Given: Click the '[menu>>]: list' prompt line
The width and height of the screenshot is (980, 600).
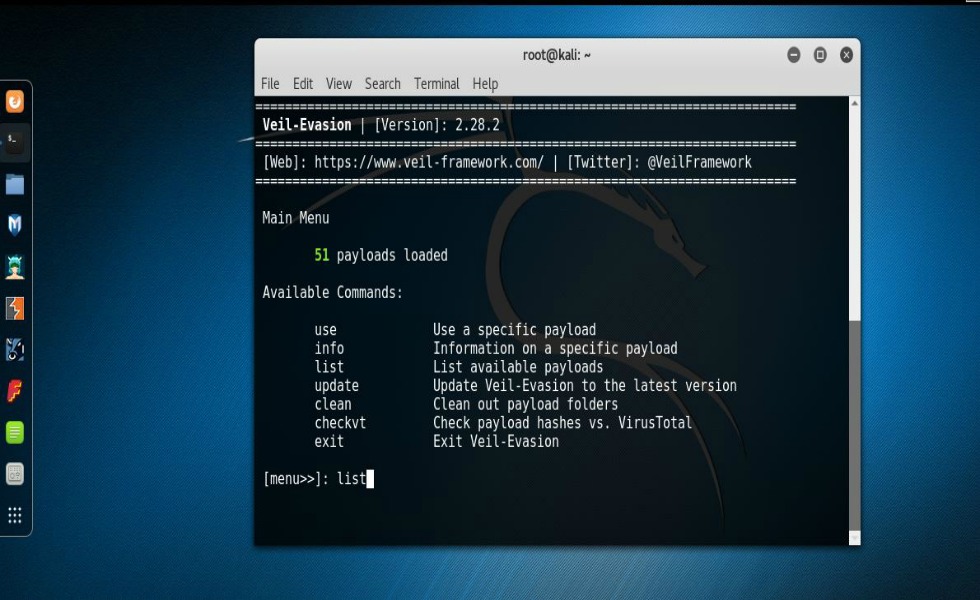Looking at the screenshot, I should [318, 479].
